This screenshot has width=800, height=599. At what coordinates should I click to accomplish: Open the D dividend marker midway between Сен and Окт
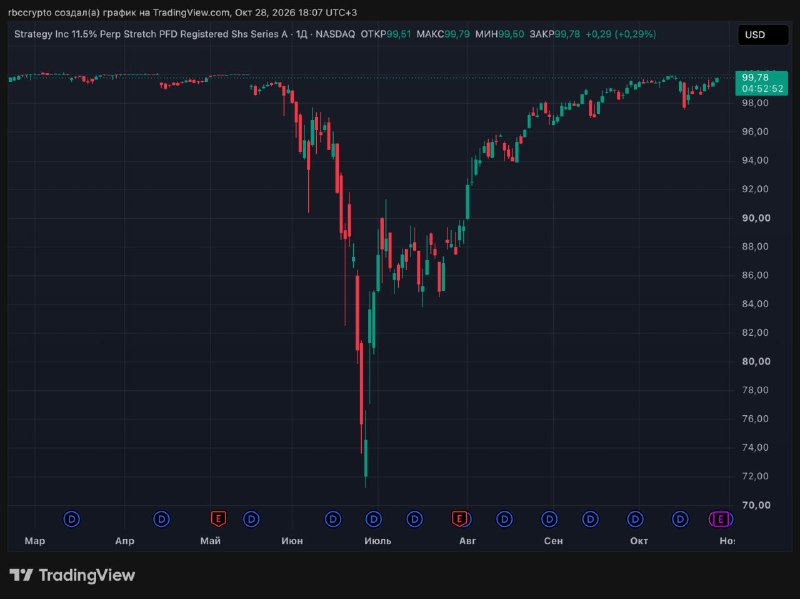(x=590, y=519)
